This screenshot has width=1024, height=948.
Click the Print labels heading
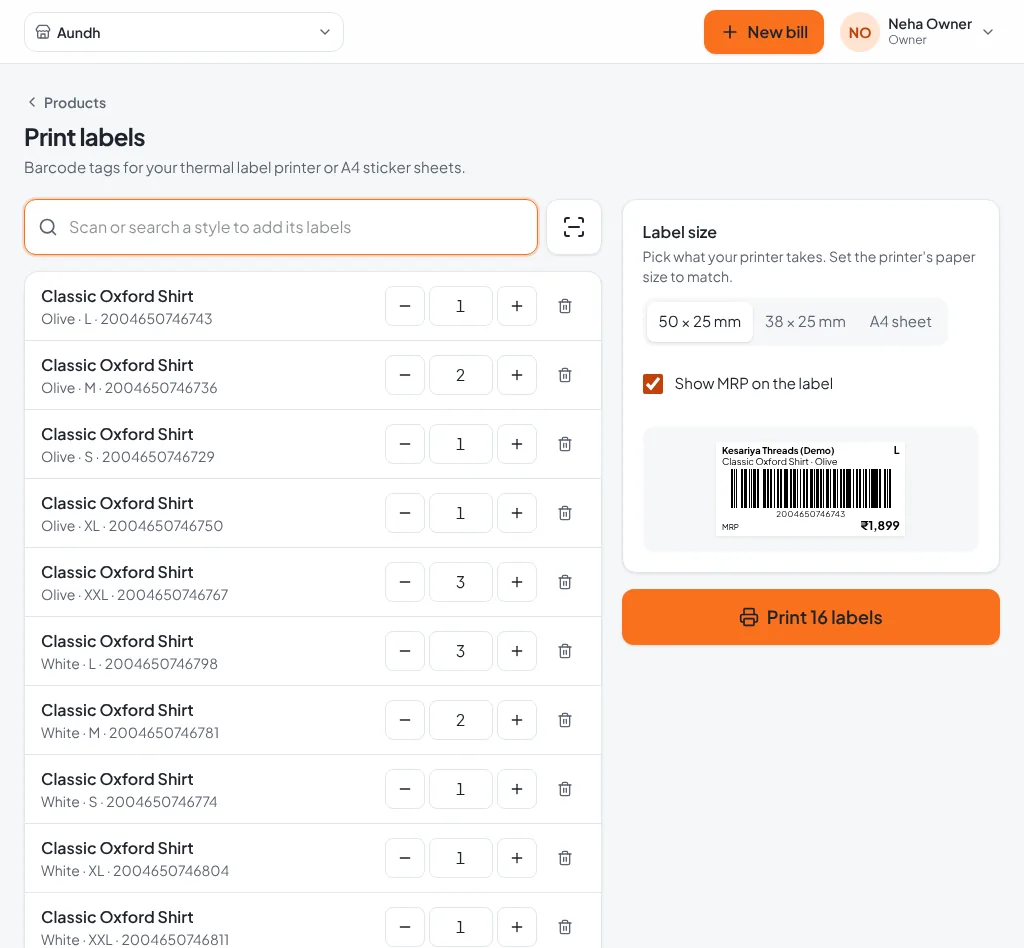click(x=84, y=138)
